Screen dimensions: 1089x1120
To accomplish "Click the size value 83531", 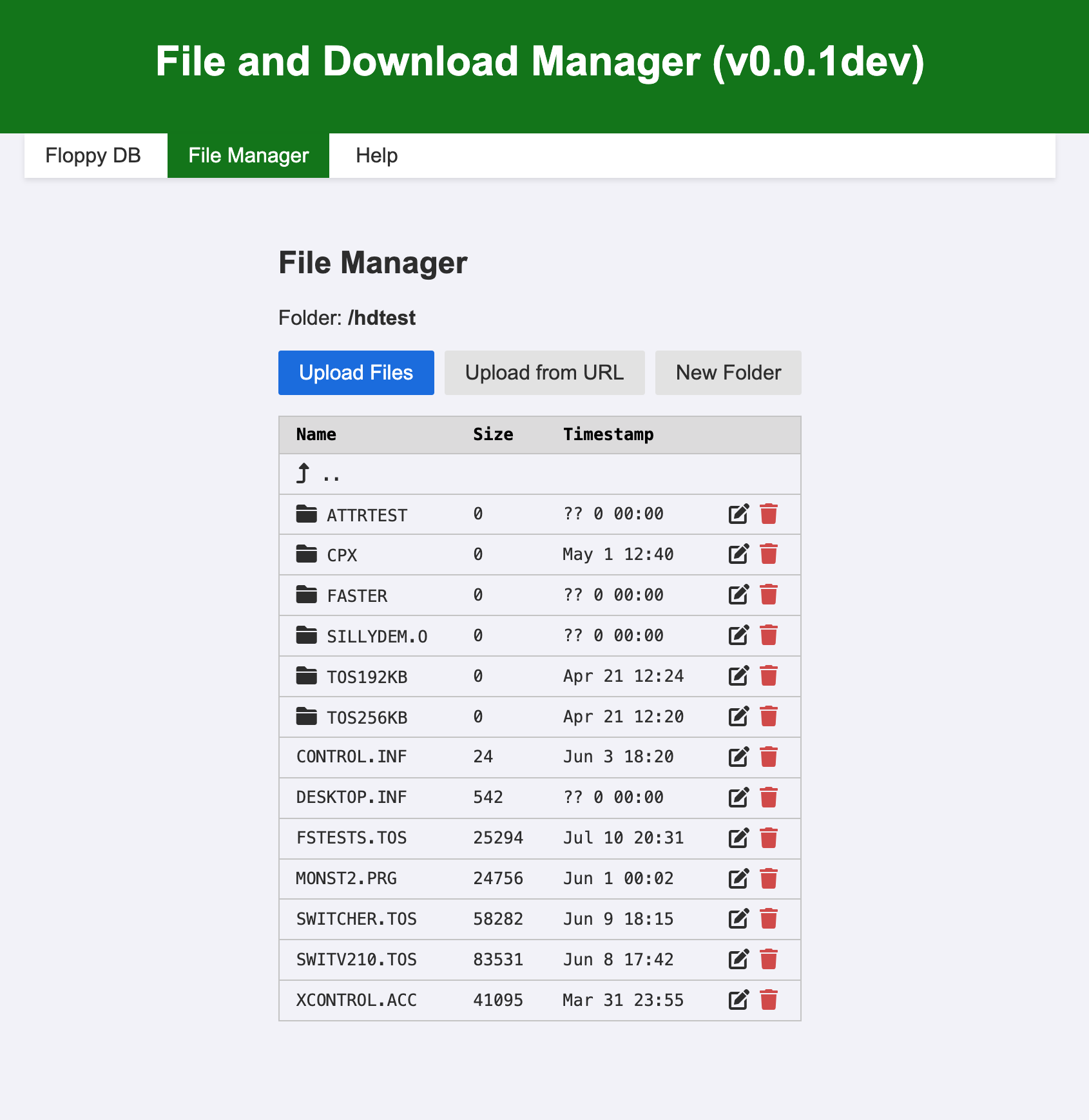I will coord(498,960).
